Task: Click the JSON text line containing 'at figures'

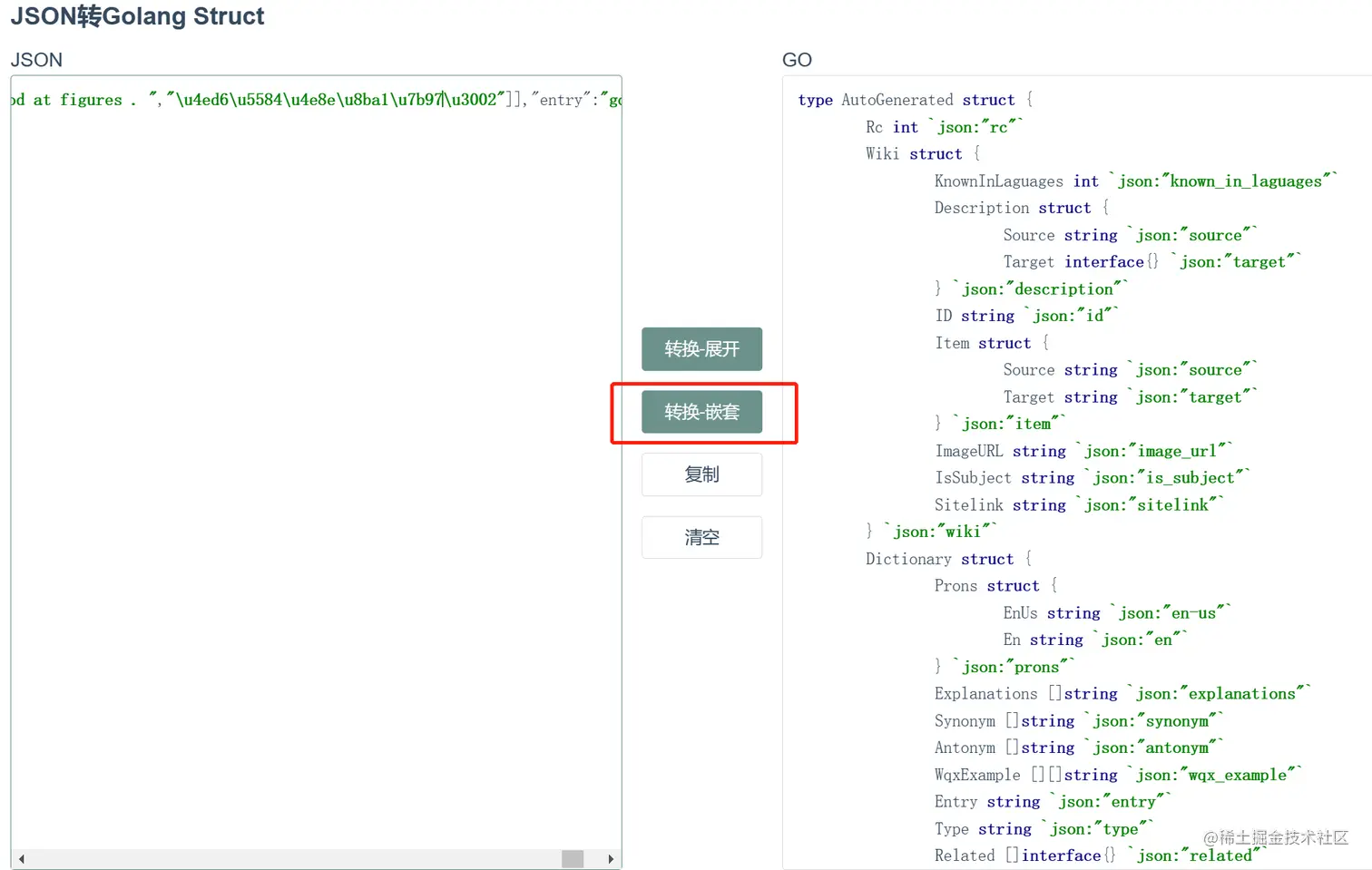Action: [x=316, y=100]
